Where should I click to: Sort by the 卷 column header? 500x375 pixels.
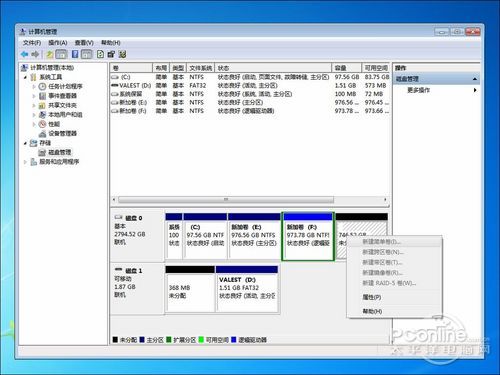pyautogui.click(x=131, y=68)
